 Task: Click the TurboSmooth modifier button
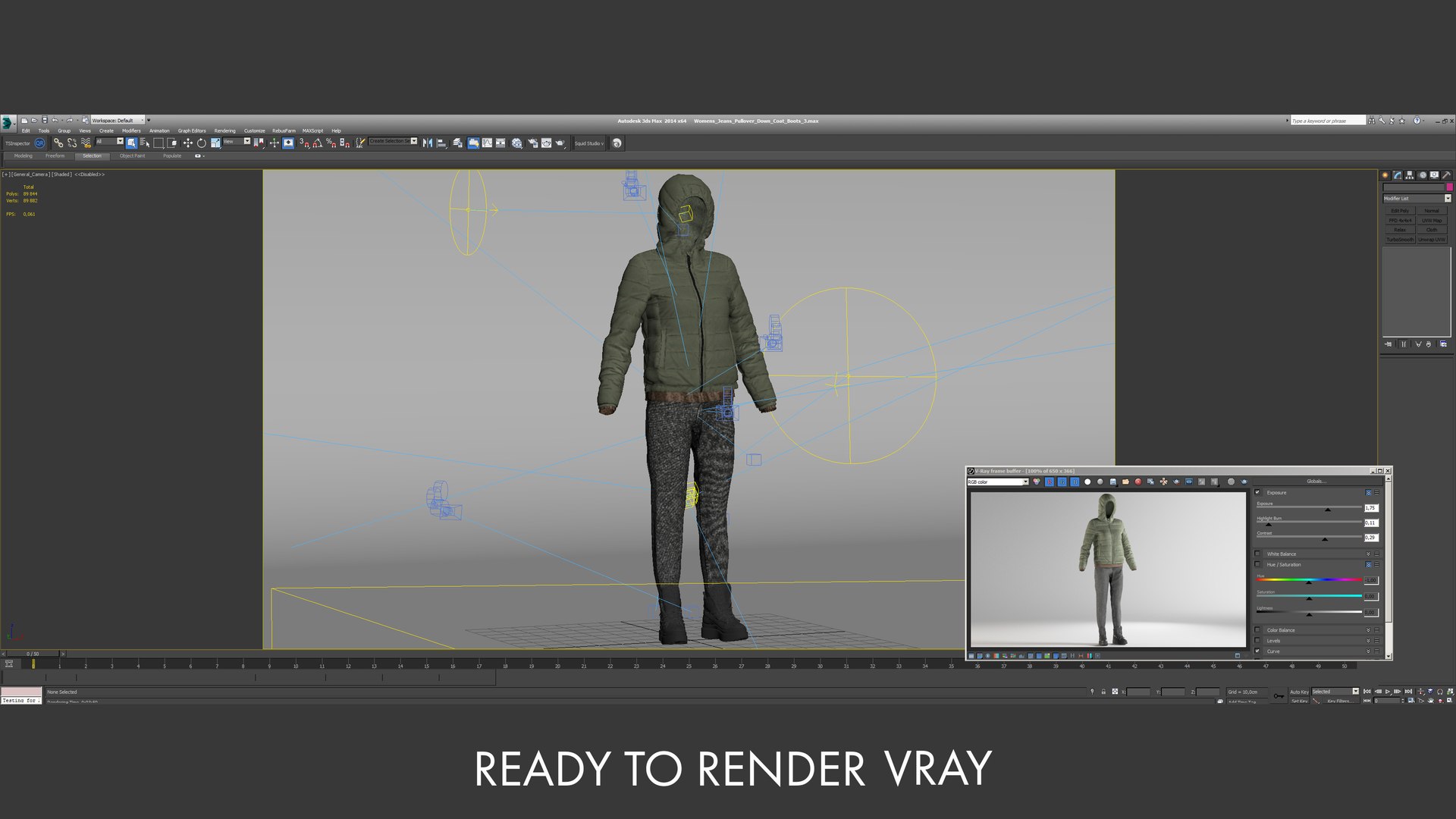coord(1400,240)
